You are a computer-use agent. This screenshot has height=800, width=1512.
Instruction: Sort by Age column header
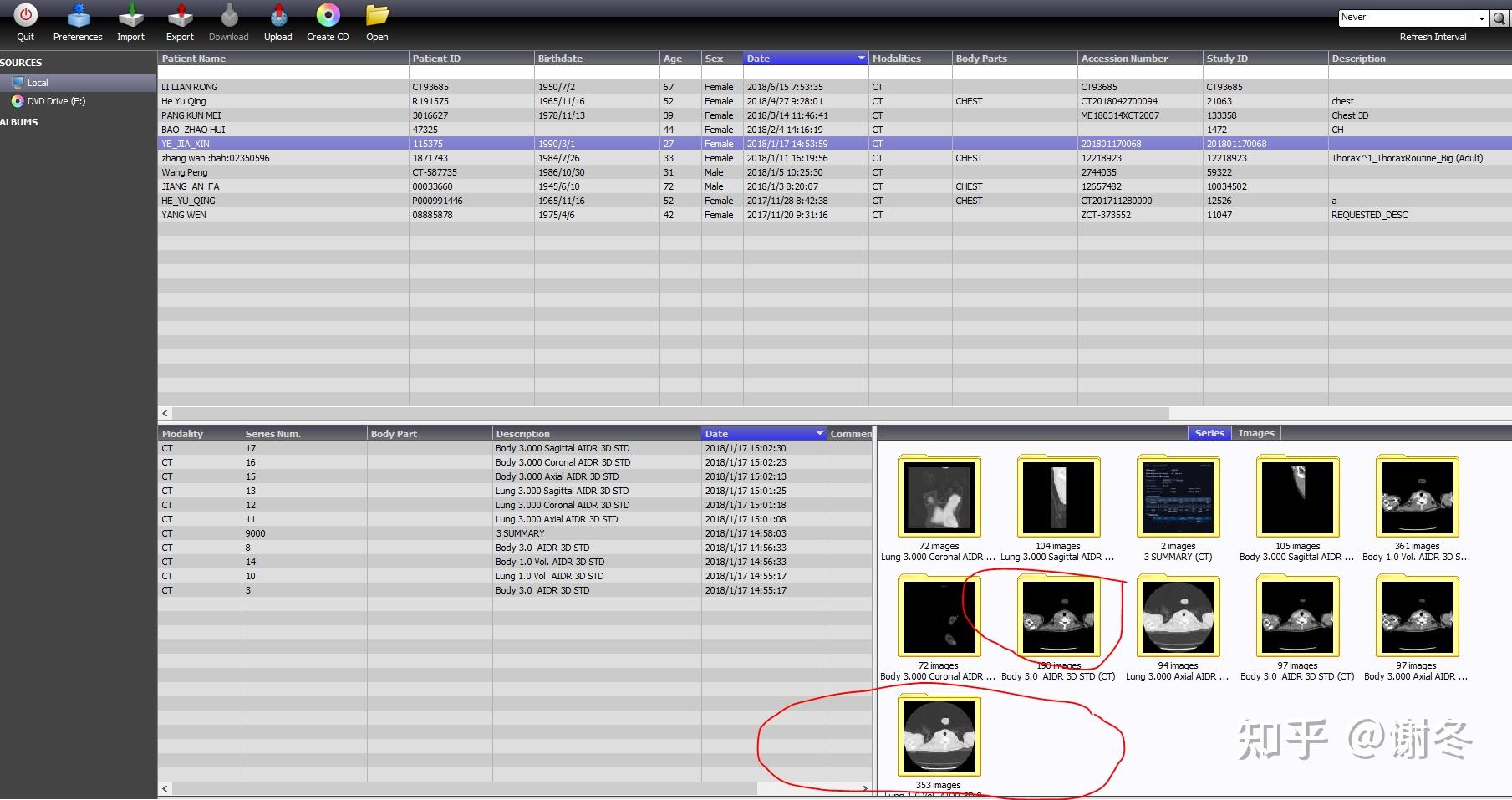[680, 59]
